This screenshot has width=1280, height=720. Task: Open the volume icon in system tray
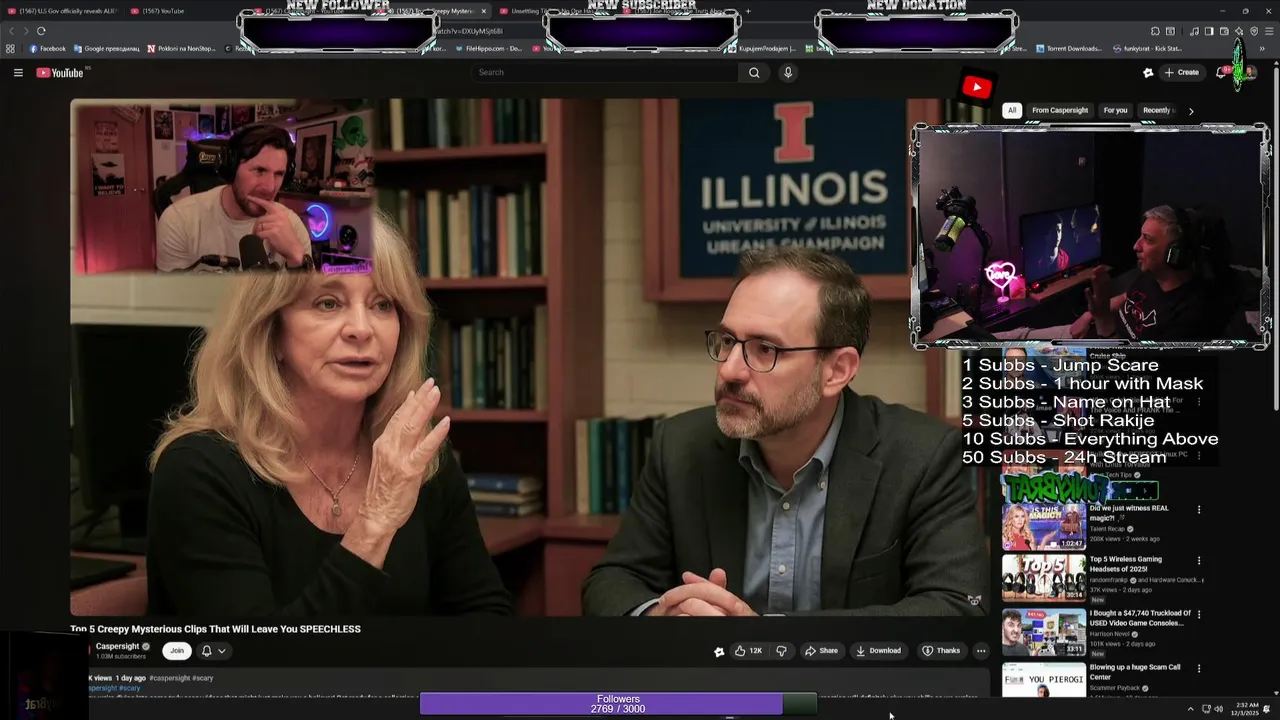click(x=1218, y=709)
